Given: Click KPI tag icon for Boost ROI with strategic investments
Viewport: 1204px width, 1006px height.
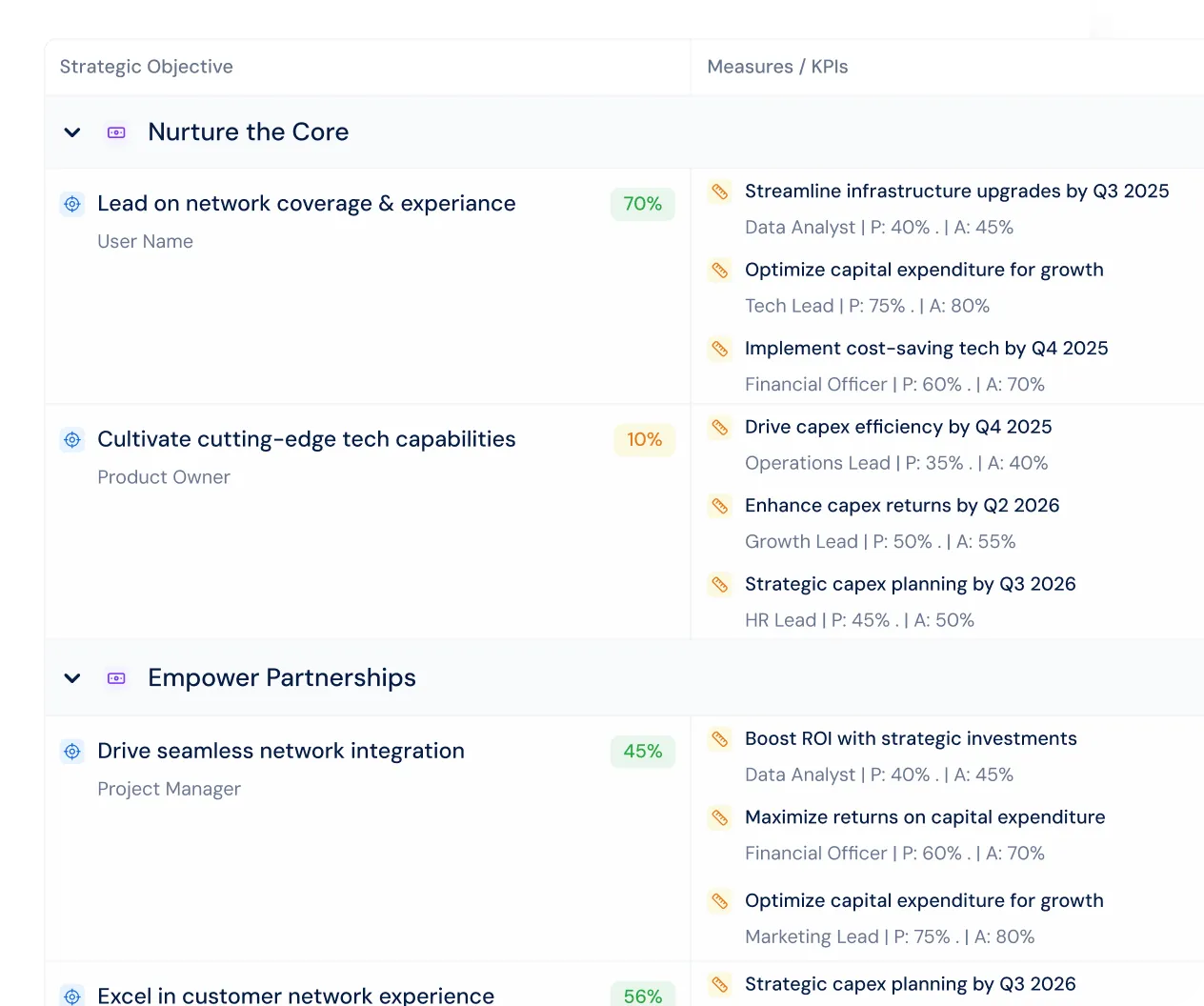Looking at the screenshot, I should click(720, 739).
